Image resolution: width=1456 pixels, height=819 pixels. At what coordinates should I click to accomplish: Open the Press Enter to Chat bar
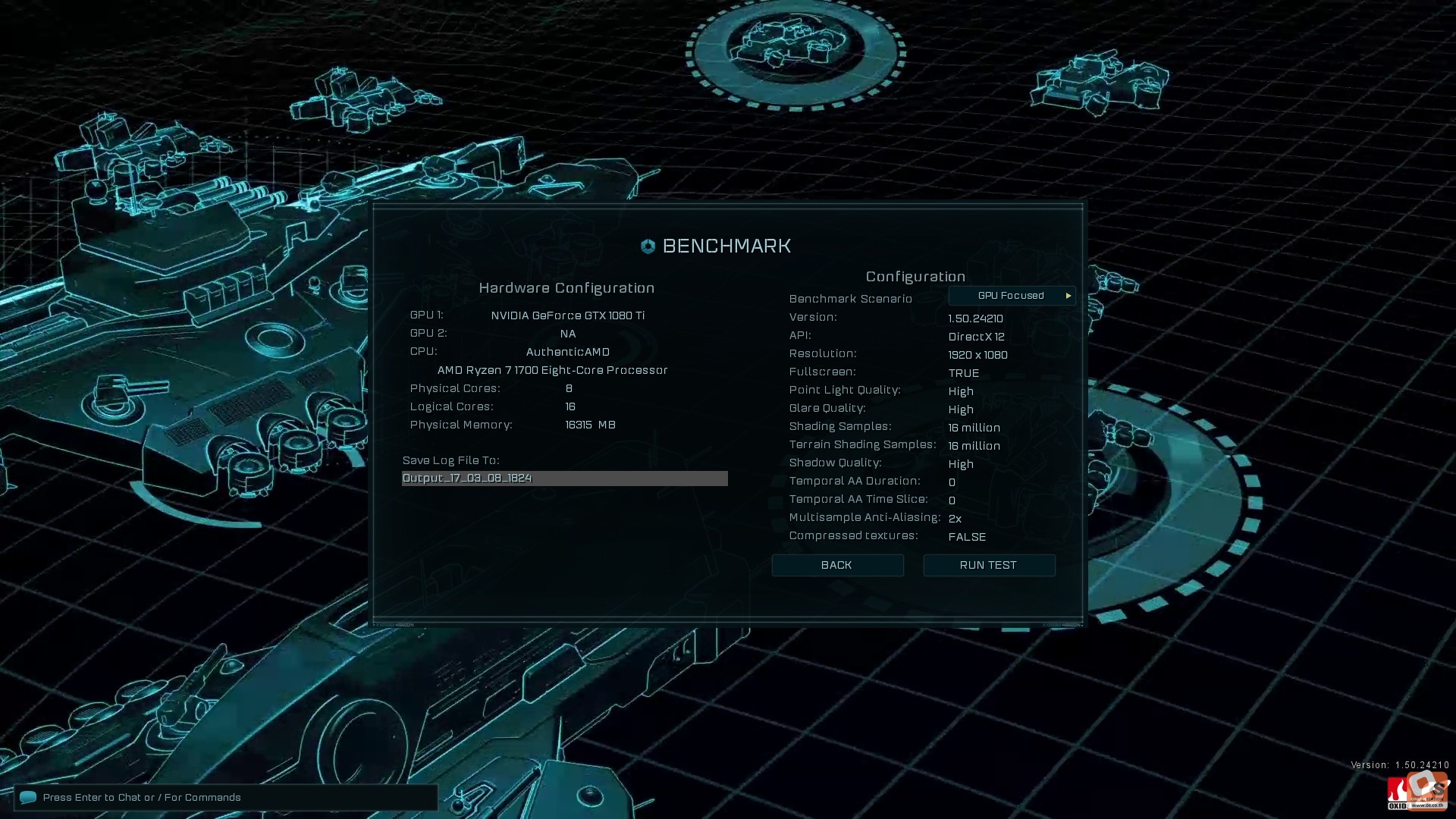[x=226, y=797]
